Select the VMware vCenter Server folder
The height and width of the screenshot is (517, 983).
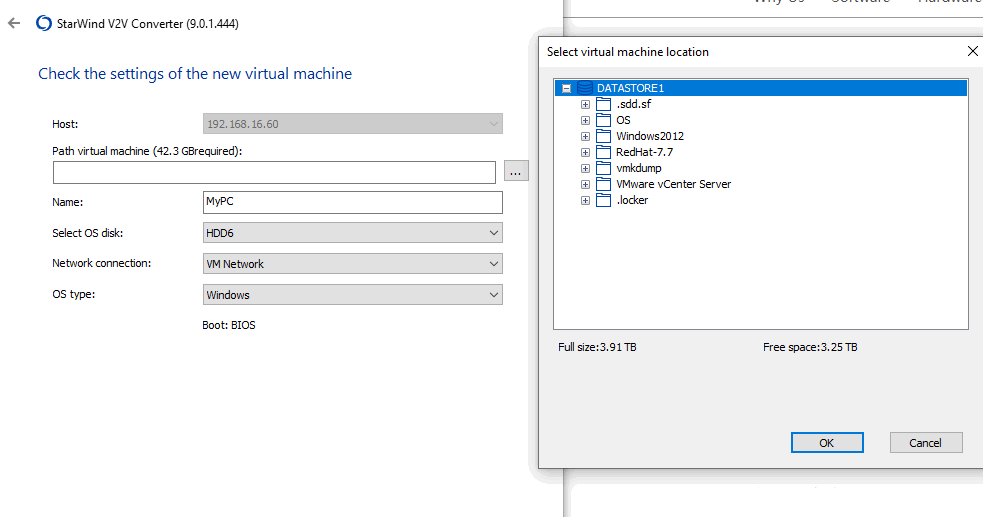coord(673,184)
